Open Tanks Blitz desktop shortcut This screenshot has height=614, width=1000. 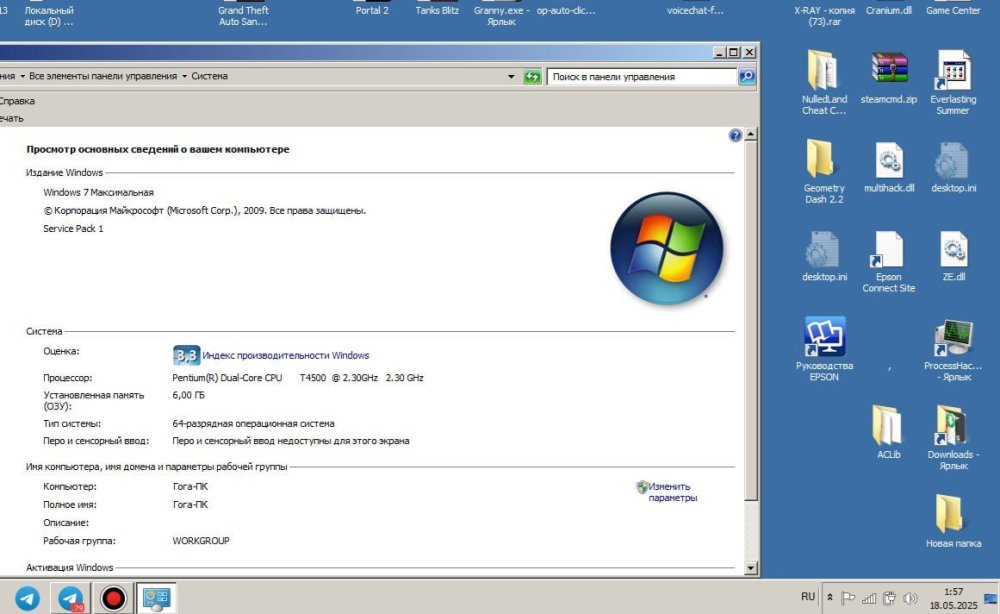pyautogui.click(x=437, y=8)
